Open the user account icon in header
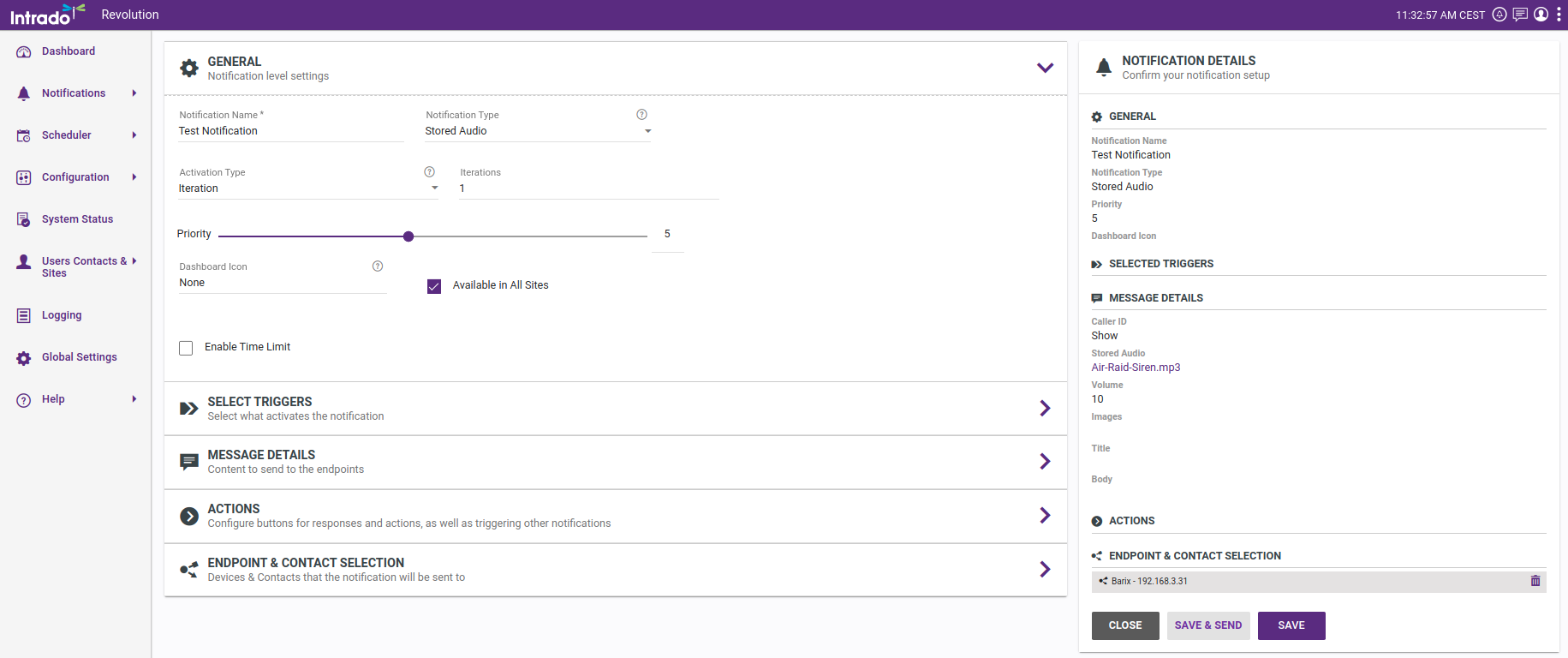This screenshot has height=658, width=1568. click(x=1541, y=15)
